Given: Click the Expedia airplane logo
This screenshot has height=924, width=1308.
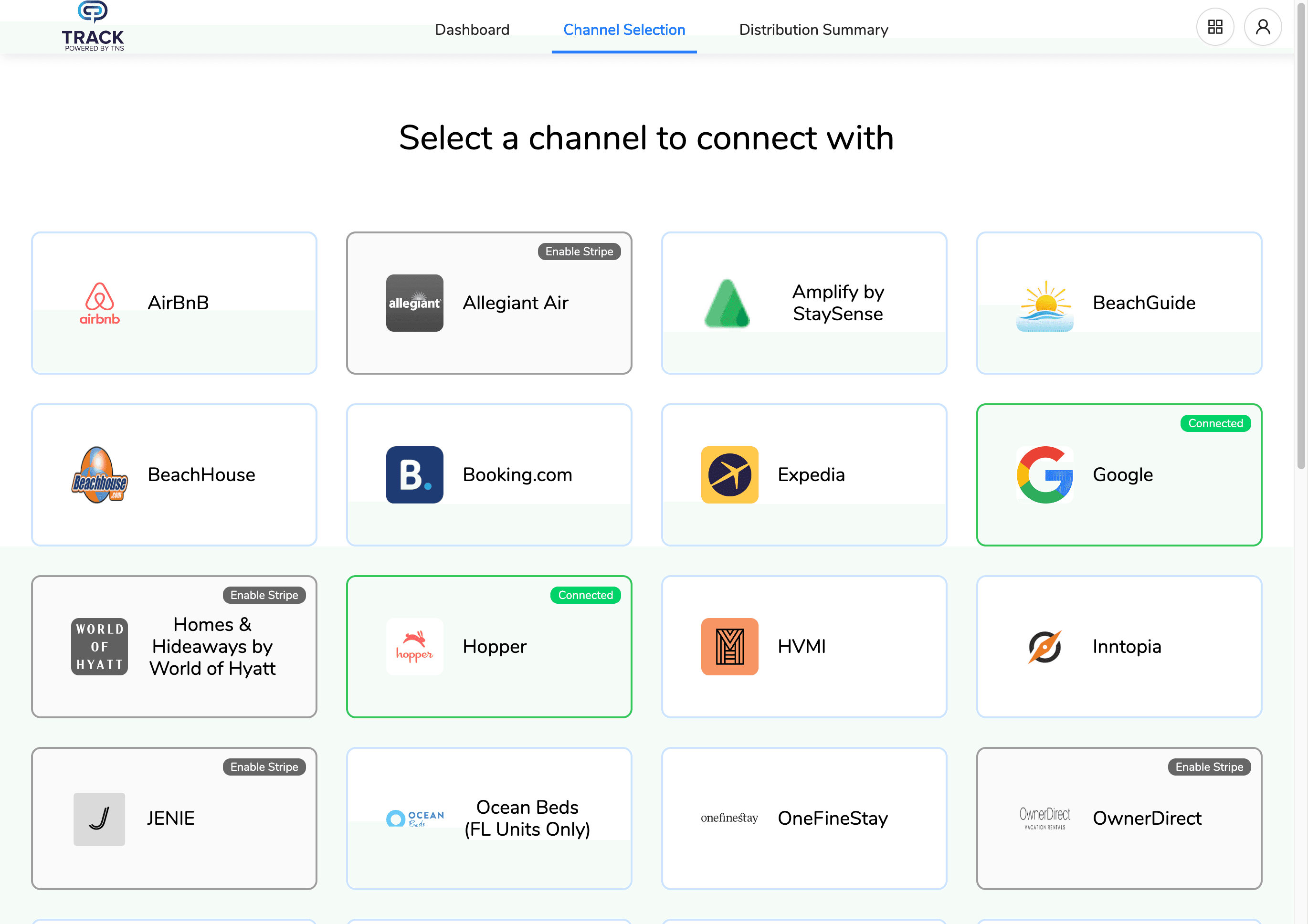Looking at the screenshot, I should [730, 475].
